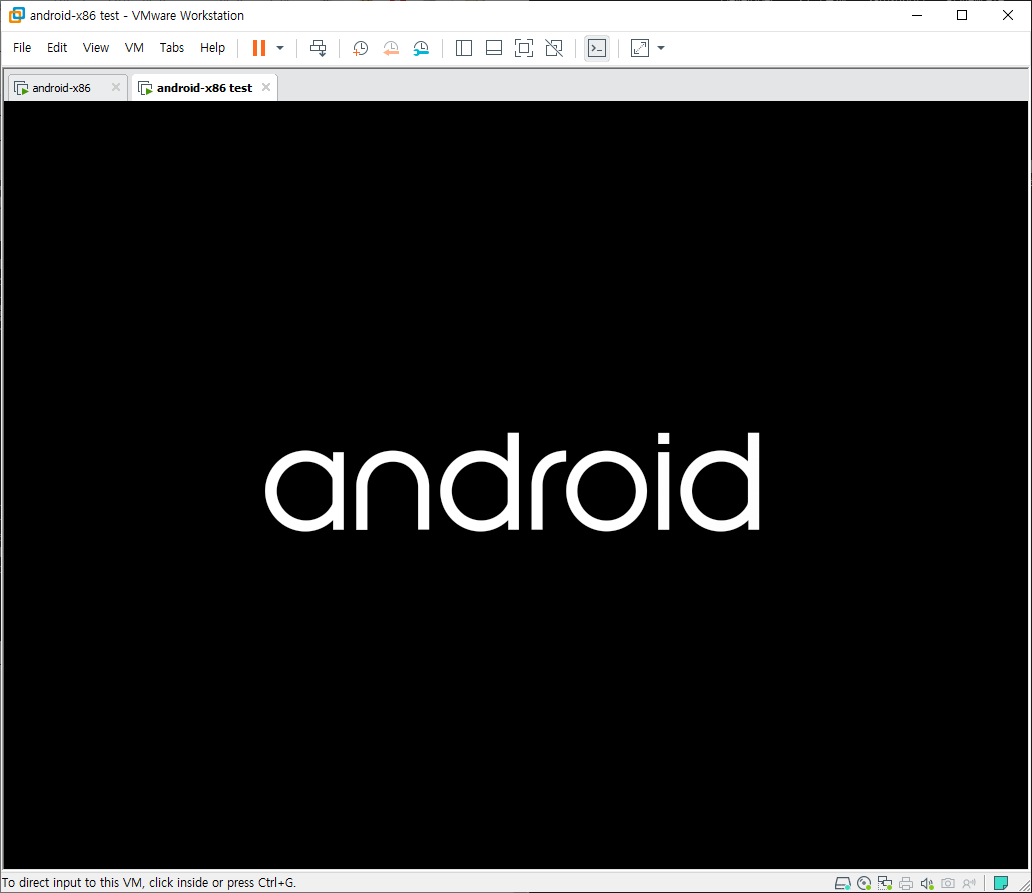Screen dimensions: 1032x893
Task: Maximize the VMware Workstation window
Action: click(x=962, y=15)
